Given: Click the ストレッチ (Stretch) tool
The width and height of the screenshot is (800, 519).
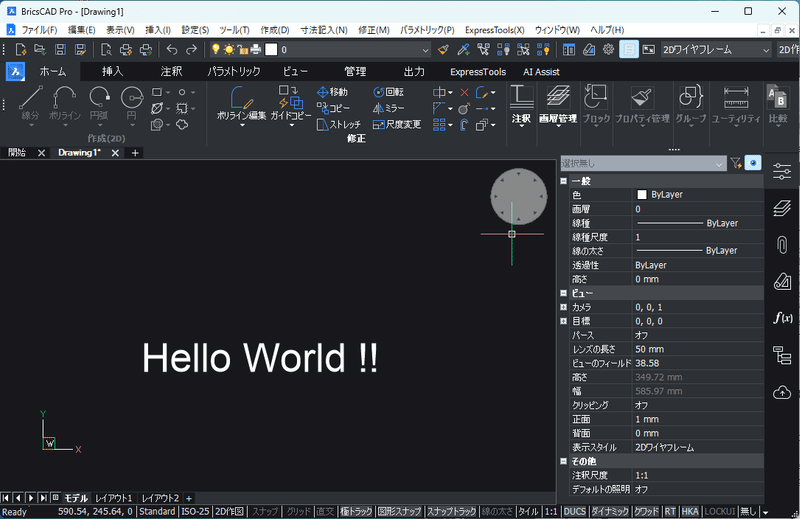Looking at the screenshot, I should pos(339,125).
